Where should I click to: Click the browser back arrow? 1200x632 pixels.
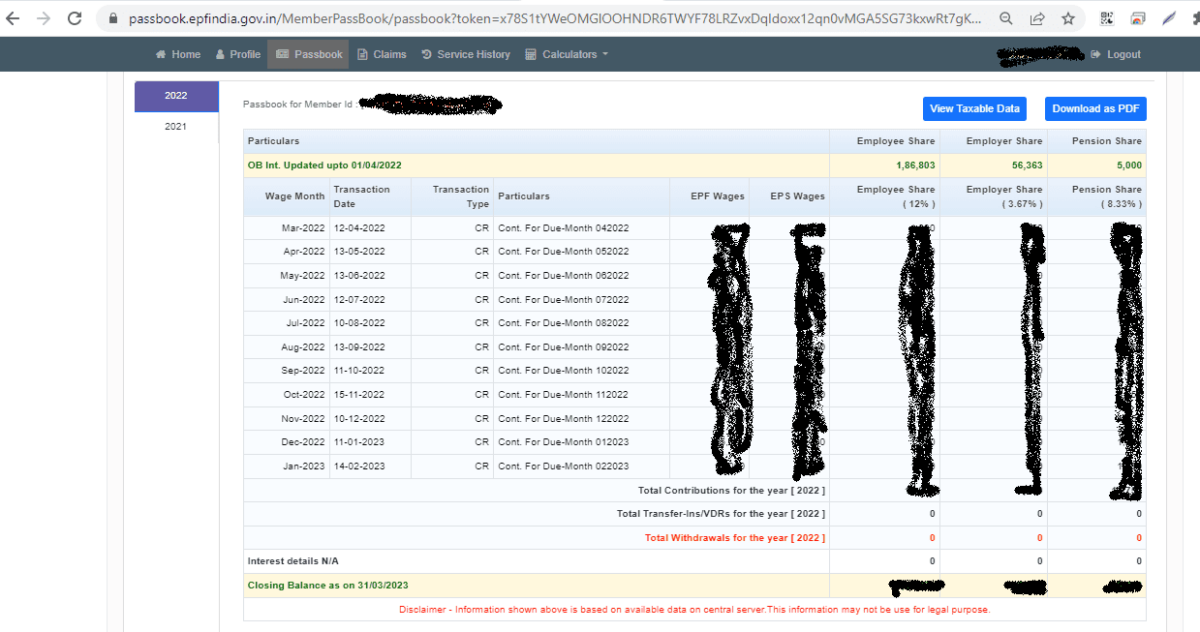[13, 18]
